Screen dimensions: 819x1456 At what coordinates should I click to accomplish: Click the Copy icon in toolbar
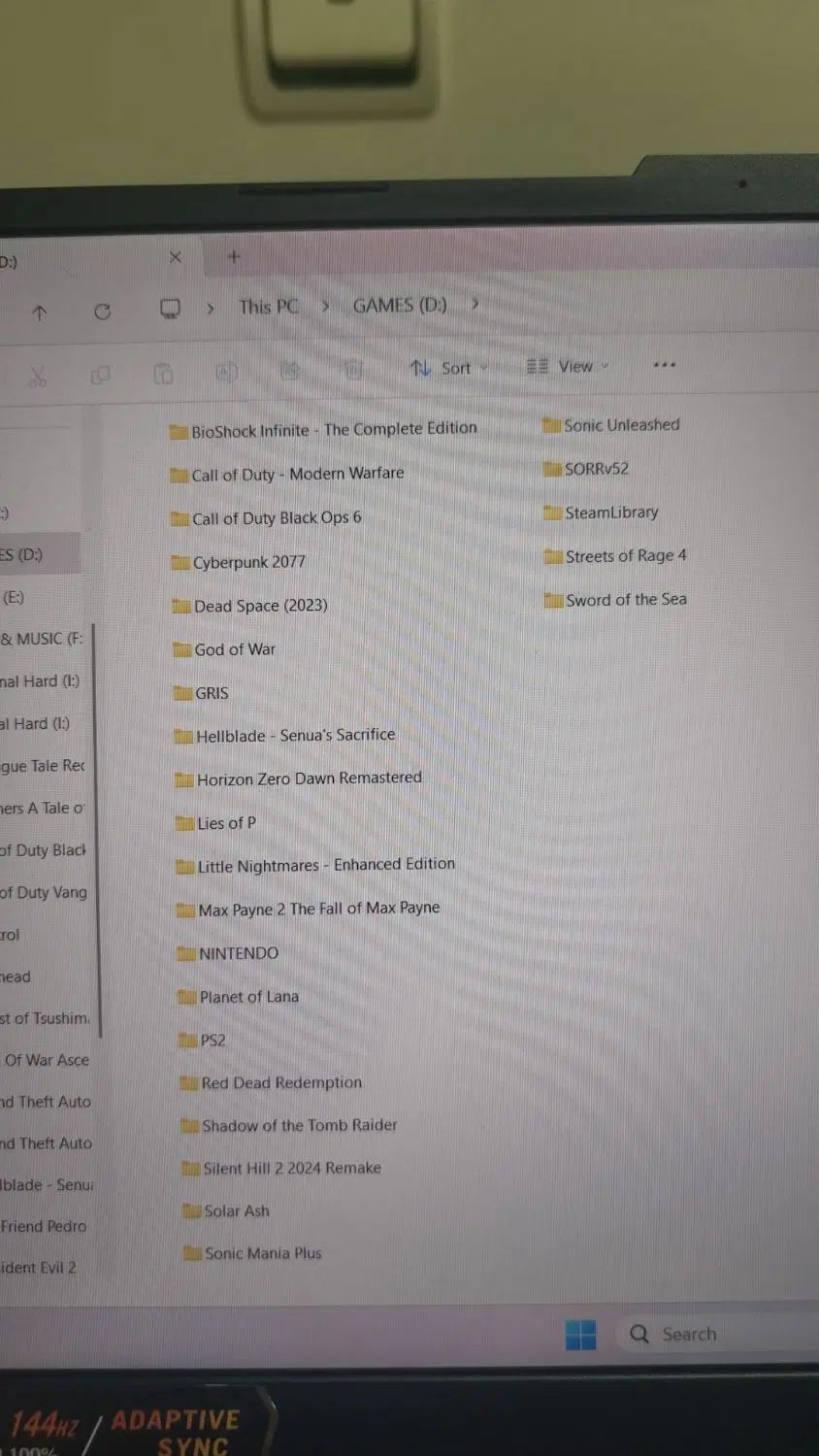(100, 375)
